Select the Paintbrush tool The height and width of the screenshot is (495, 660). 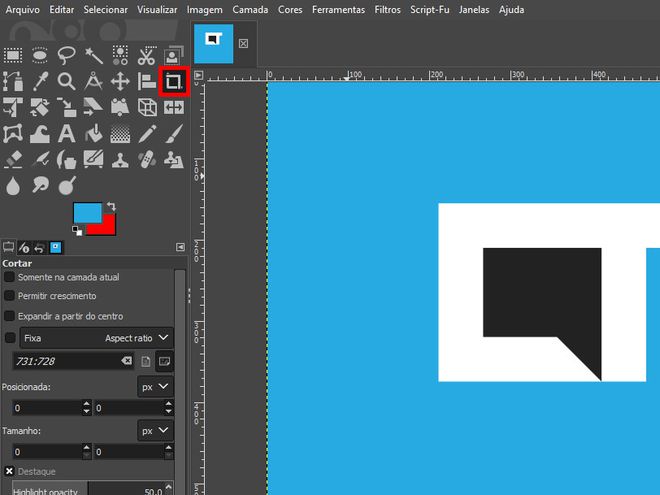pos(174,134)
